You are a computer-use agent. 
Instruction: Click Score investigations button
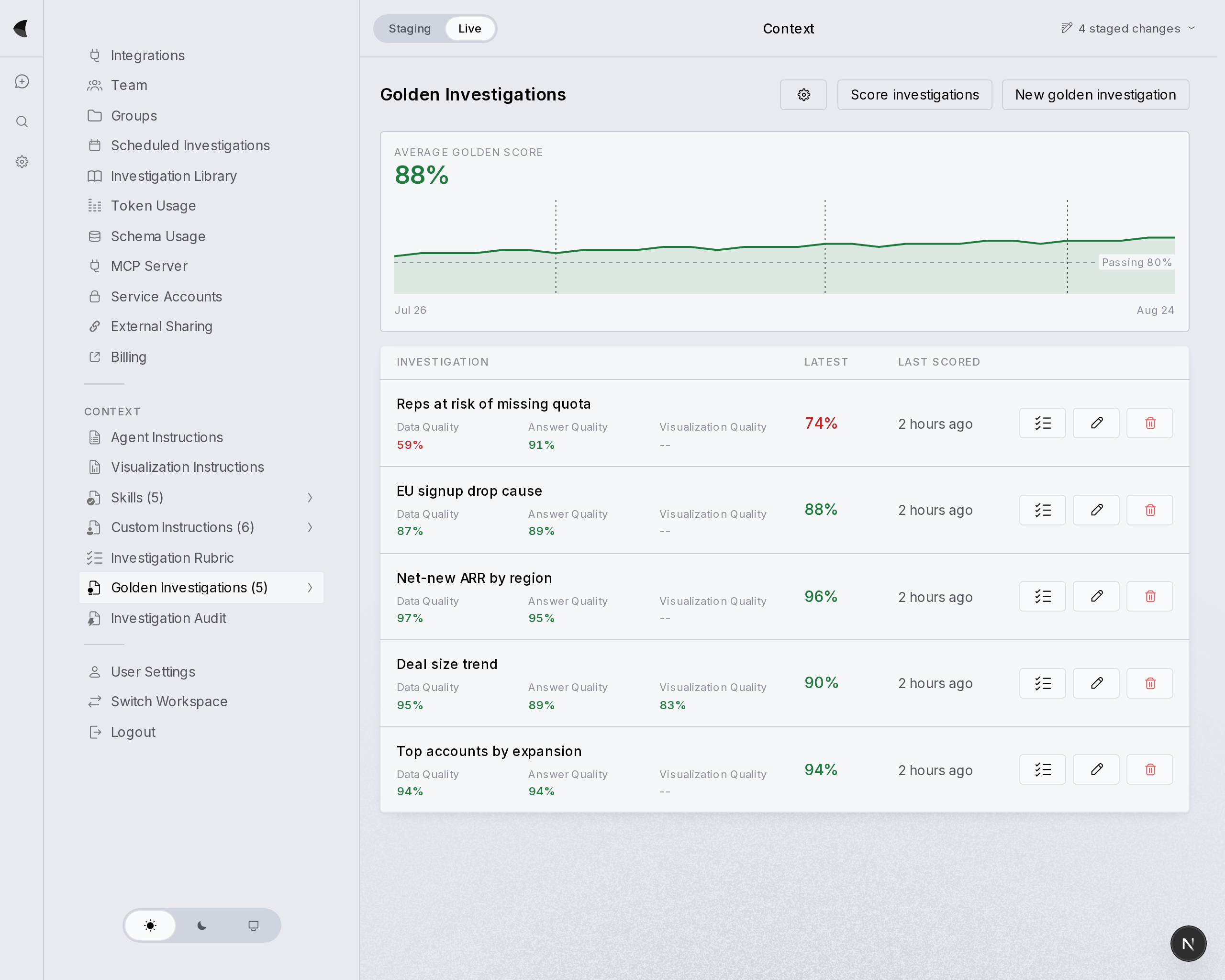pyautogui.click(x=914, y=95)
